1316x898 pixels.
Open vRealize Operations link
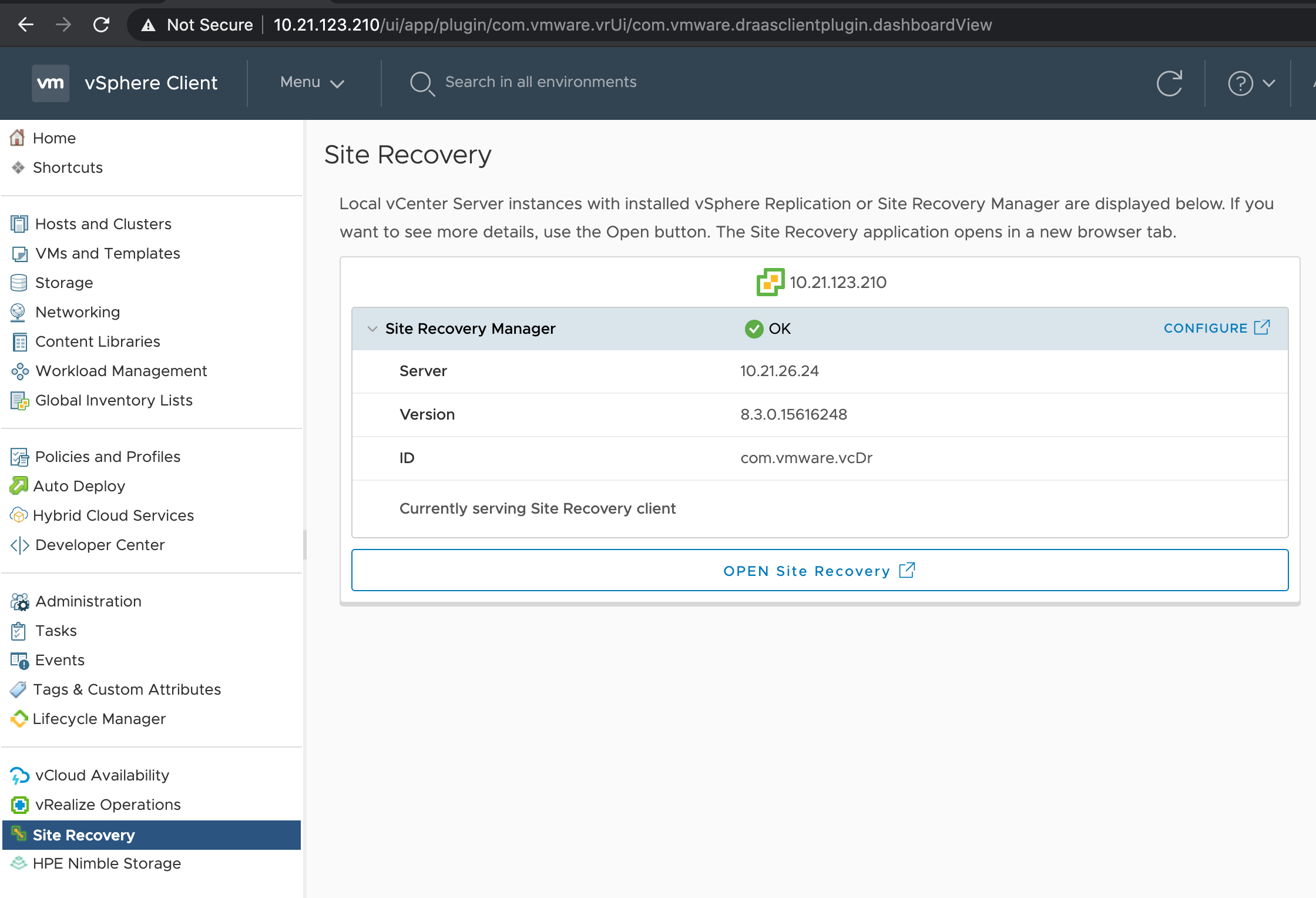pos(108,805)
